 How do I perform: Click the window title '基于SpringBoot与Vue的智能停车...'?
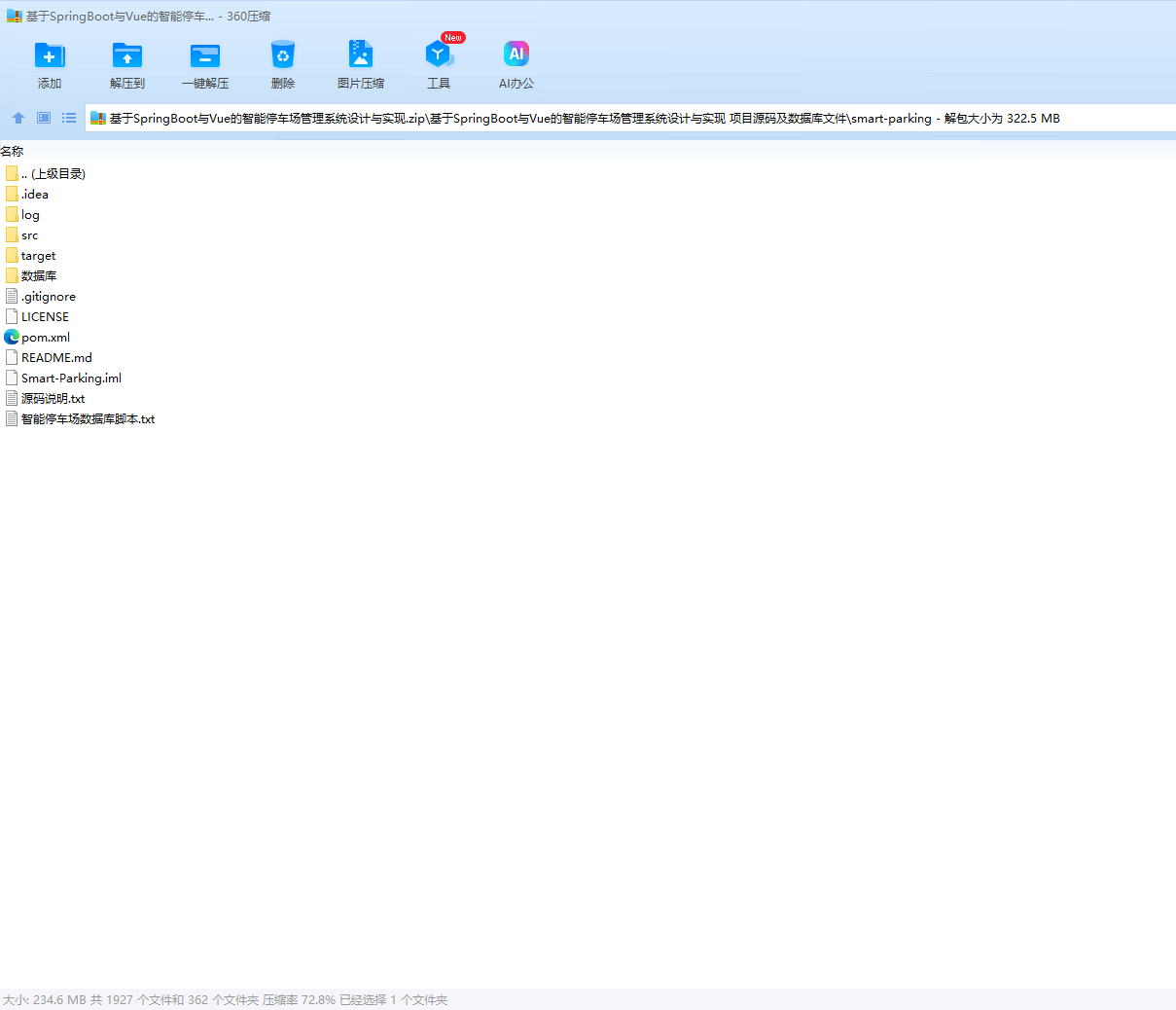(120, 17)
